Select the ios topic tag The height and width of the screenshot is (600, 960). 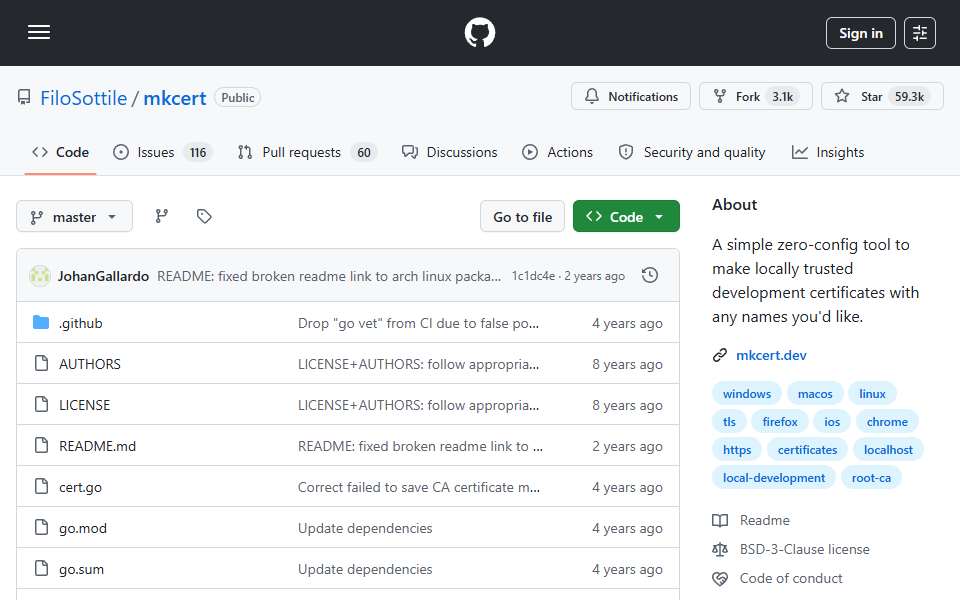pos(831,422)
